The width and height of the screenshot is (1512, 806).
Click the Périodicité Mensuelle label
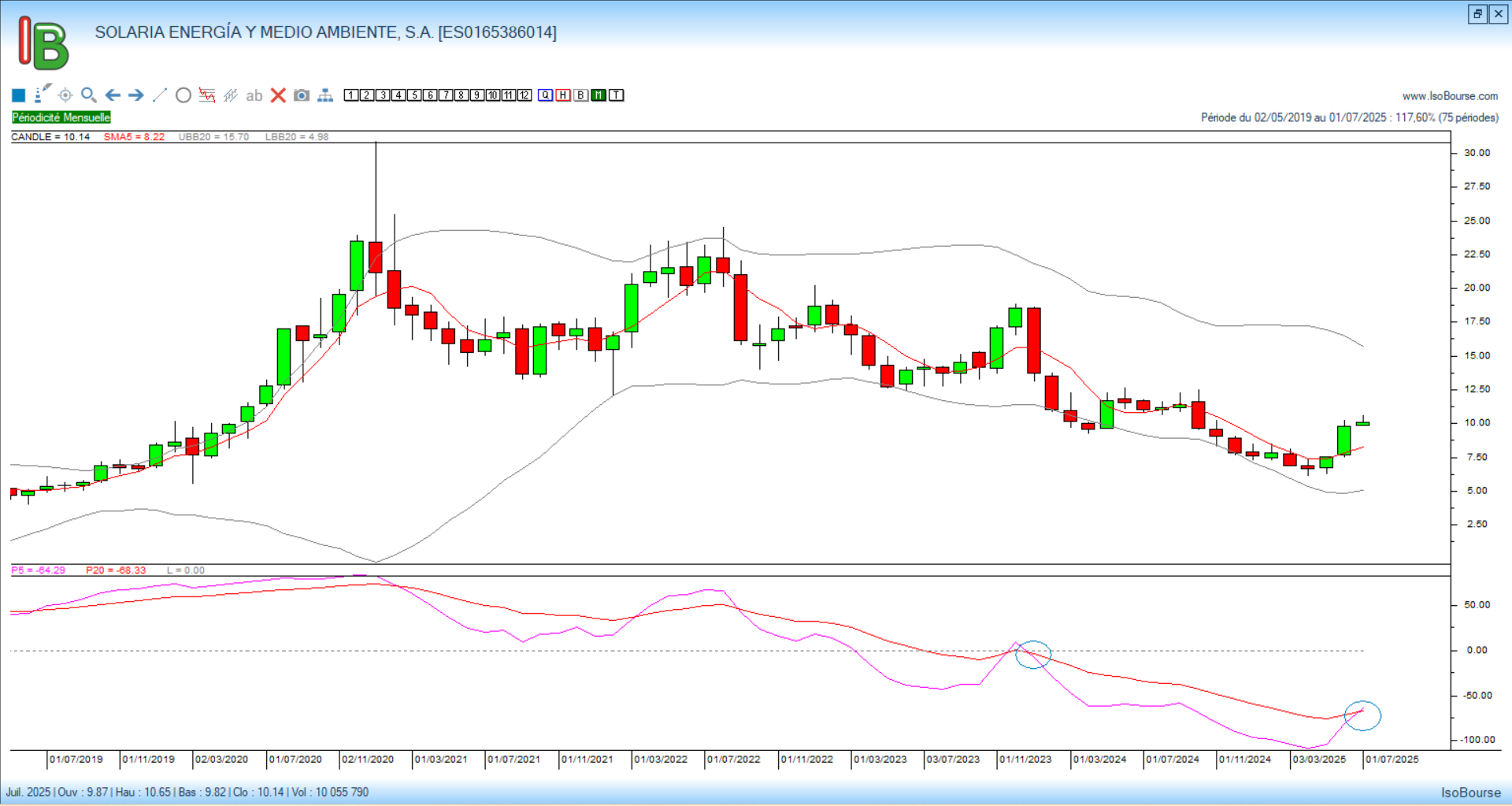click(61, 117)
